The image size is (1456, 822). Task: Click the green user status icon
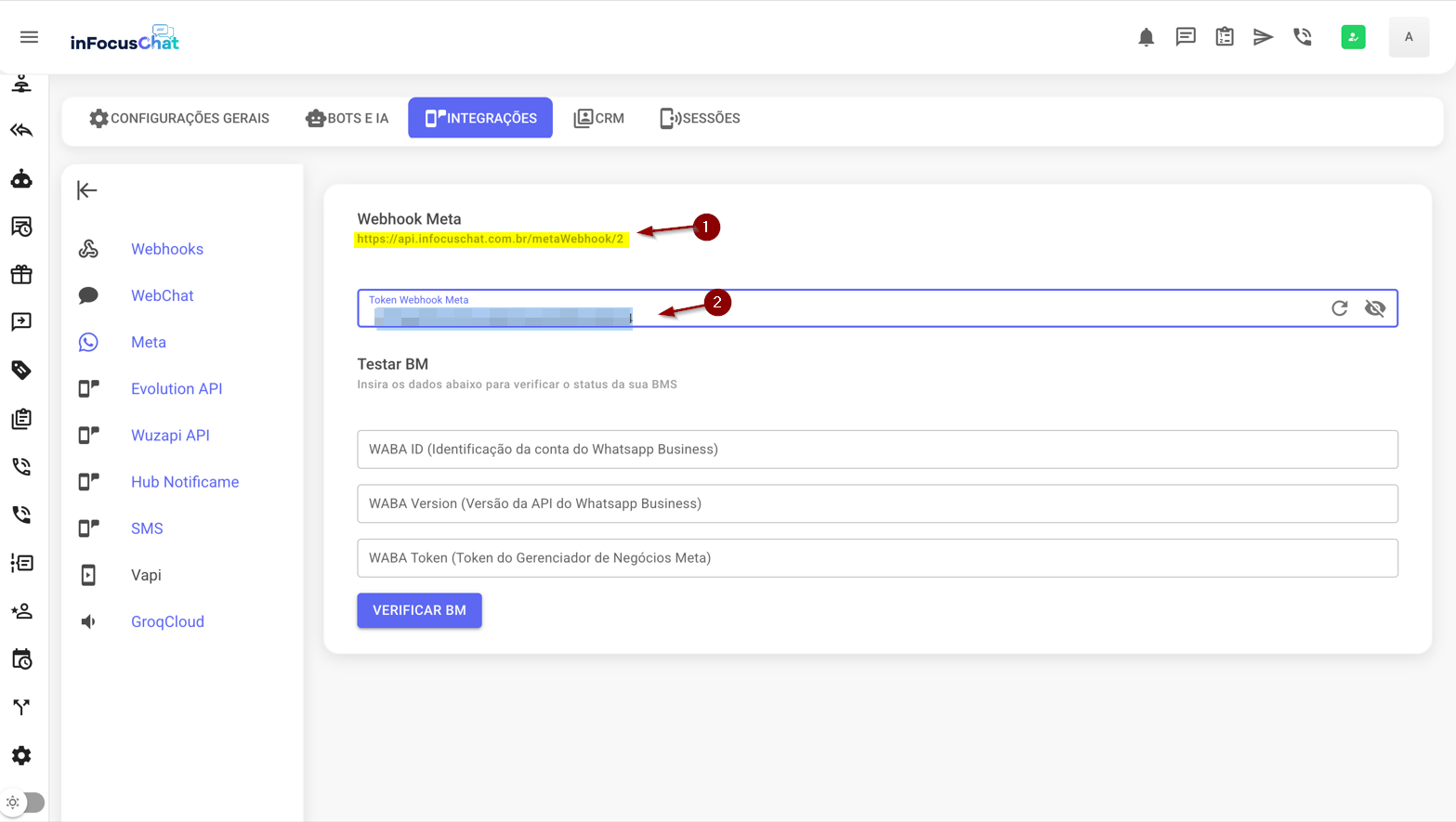[x=1353, y=37]
